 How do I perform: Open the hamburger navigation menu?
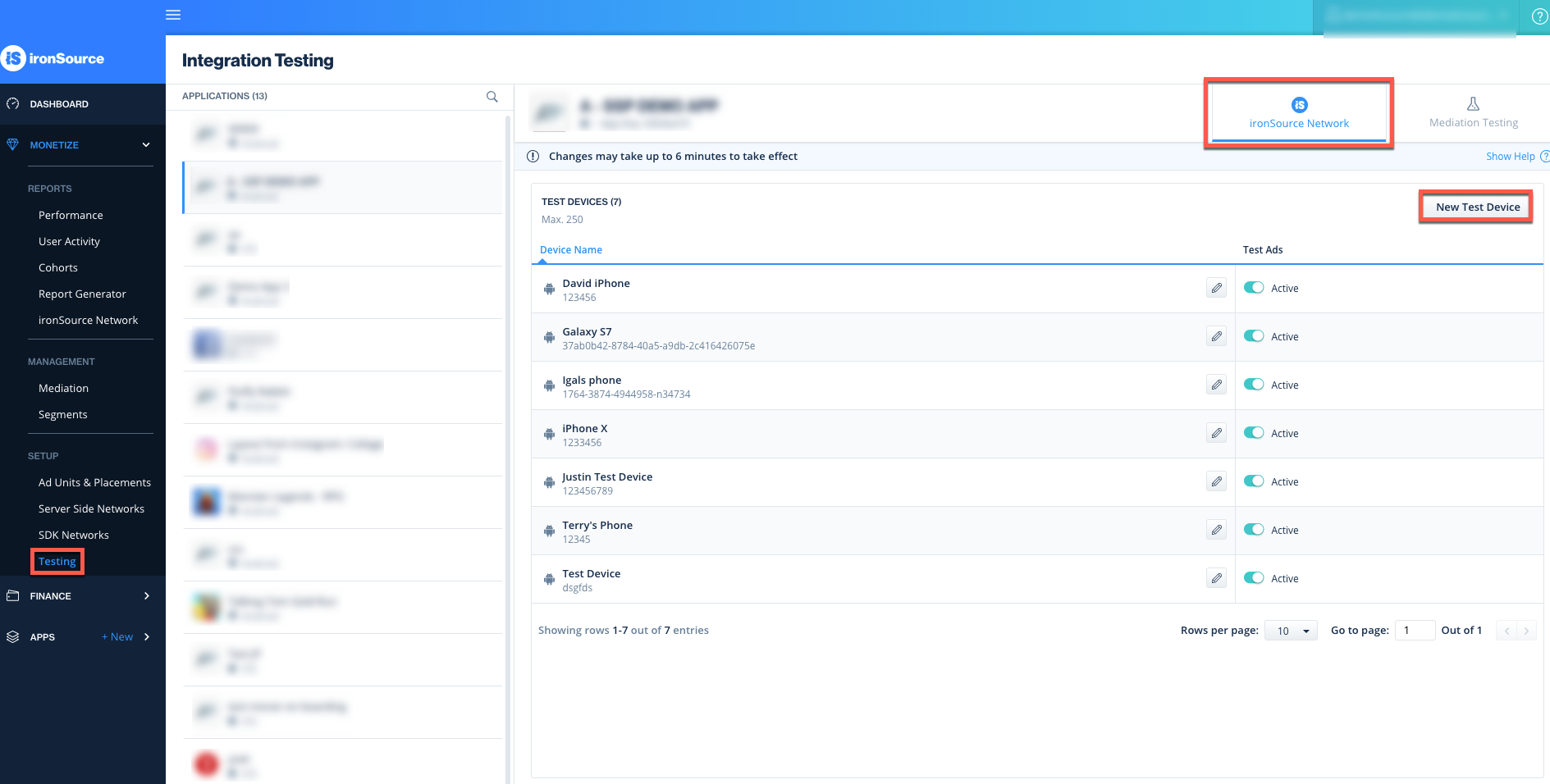(173, 15)
